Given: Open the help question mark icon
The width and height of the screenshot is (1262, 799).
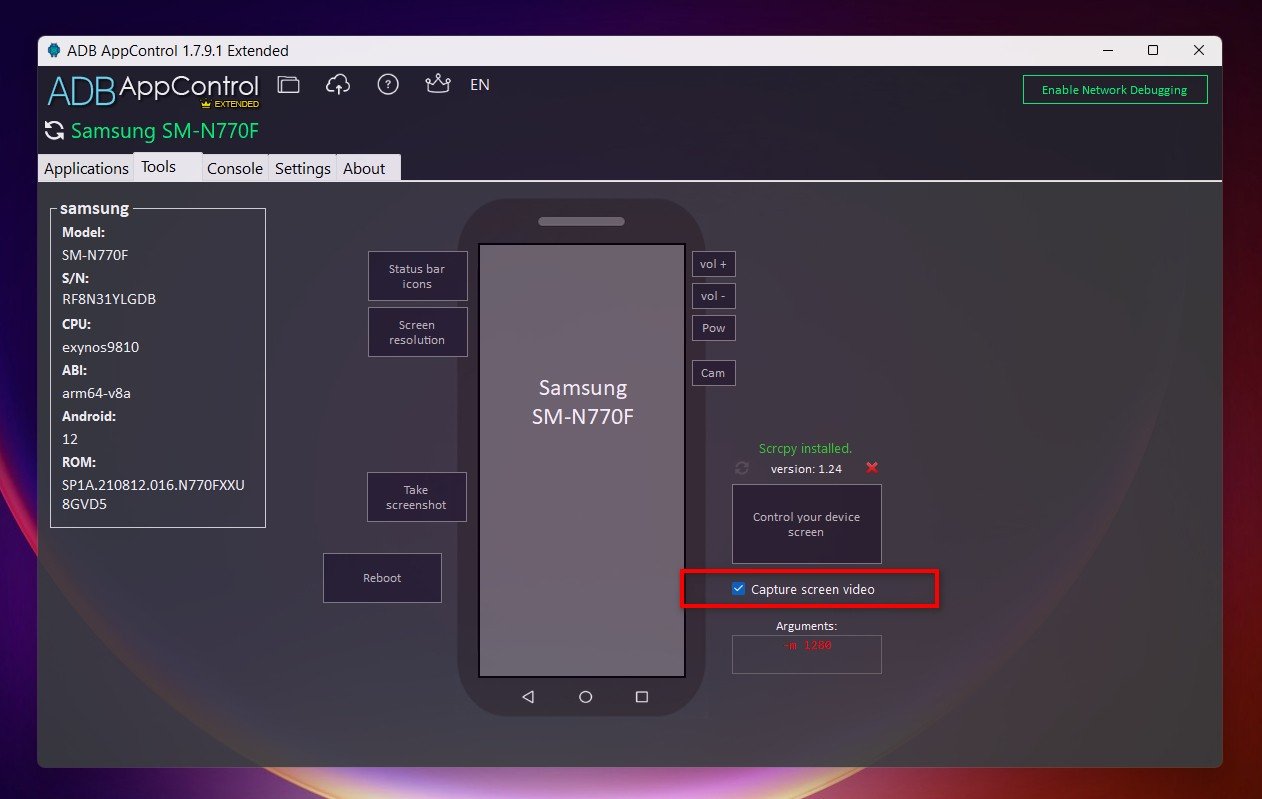Looking at the screenshot, I should [x=388, y=85].
